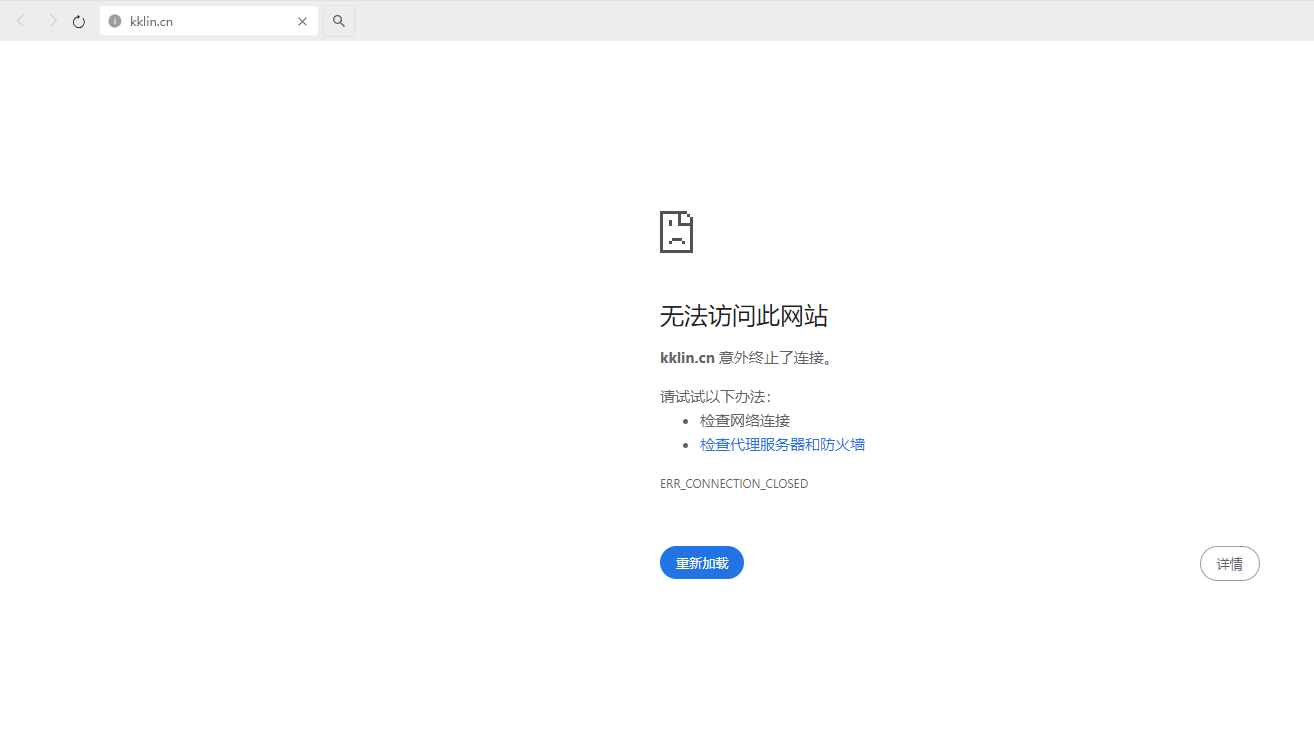The image size is (1314, 747).
Task: View site information icon beside kklin.cn
Action: (115, 21)
